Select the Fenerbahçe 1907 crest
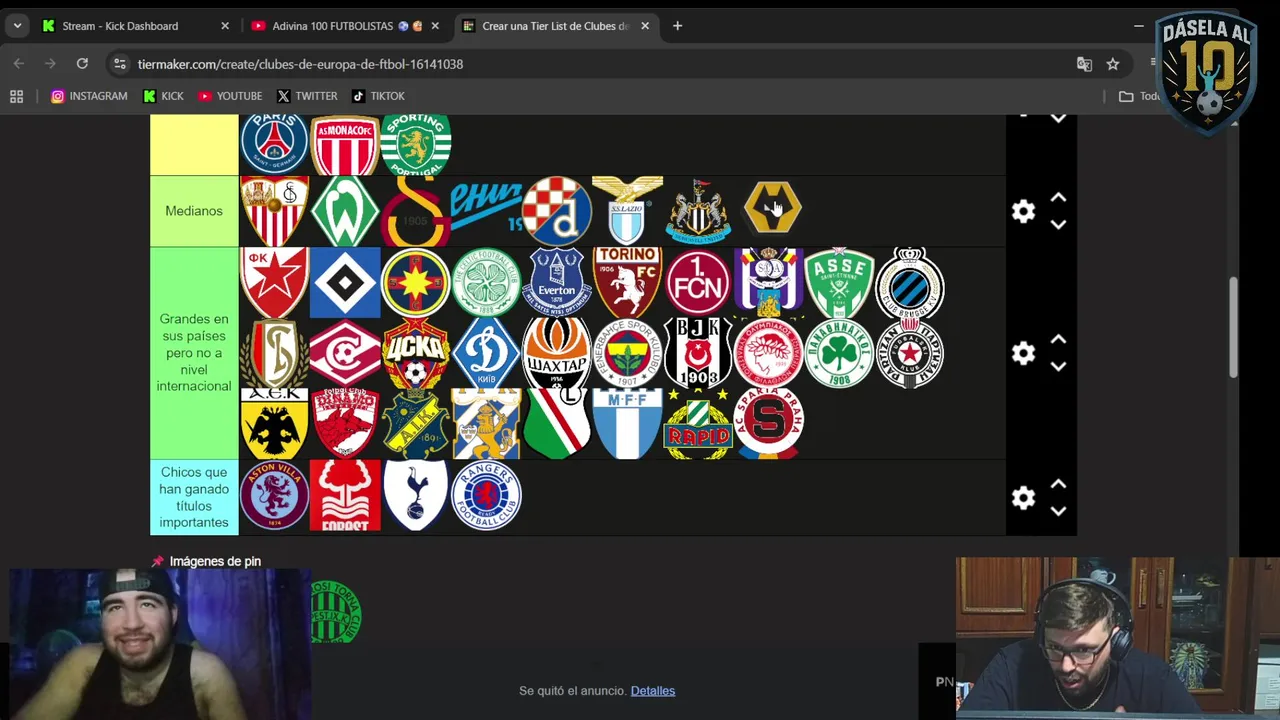This screenshot has height=720, width=1280. (x=627, y=354)
